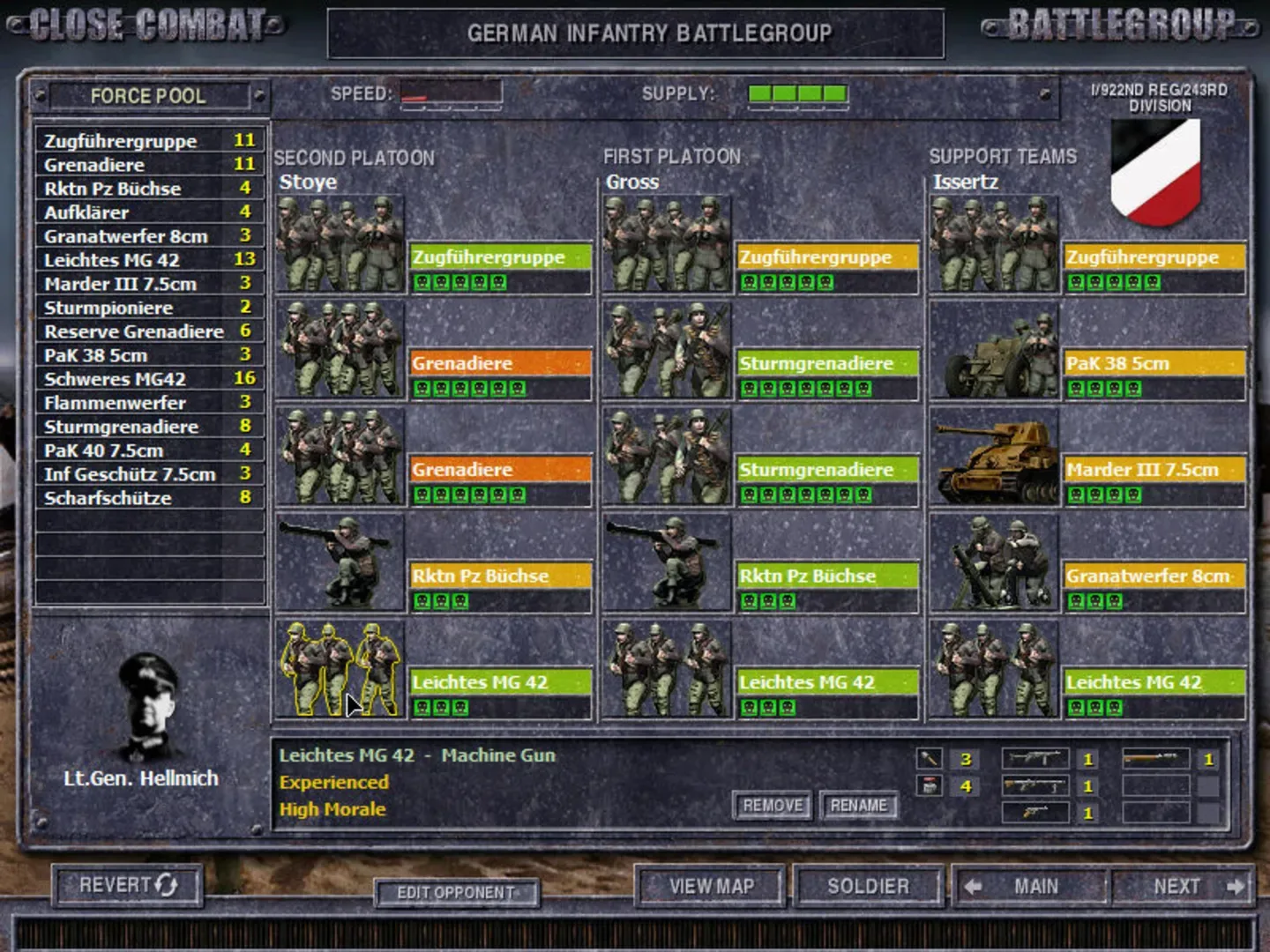Open Edit Opponent screen

456,893
